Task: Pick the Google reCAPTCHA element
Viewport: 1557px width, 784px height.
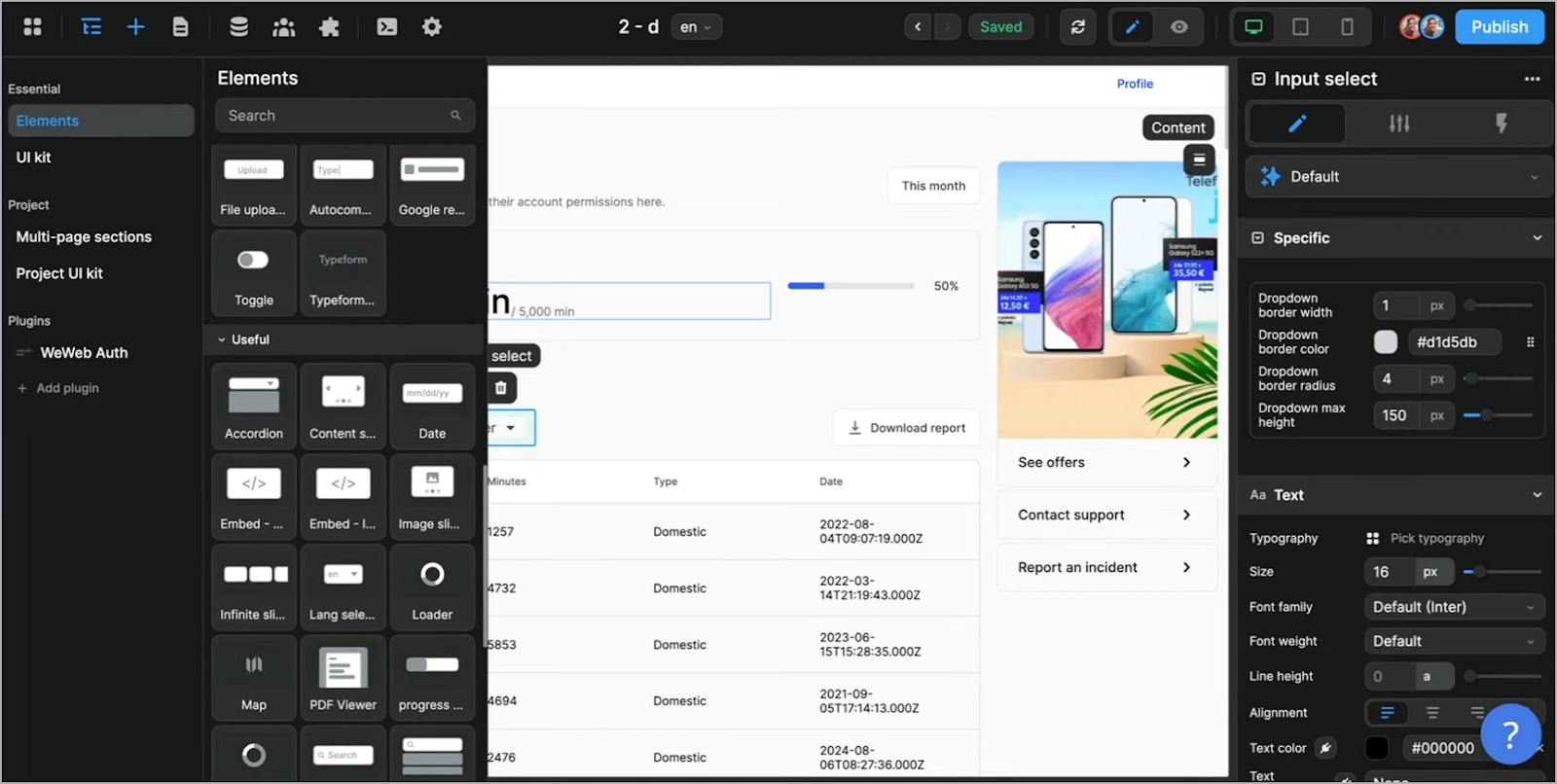Action: point(432,185)
